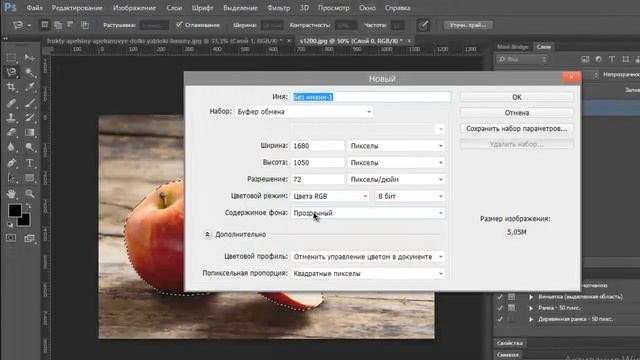This screenshot has height=360, width=640.
Task: Expand the Деревянная рамка action
Action: coord(531,319)
